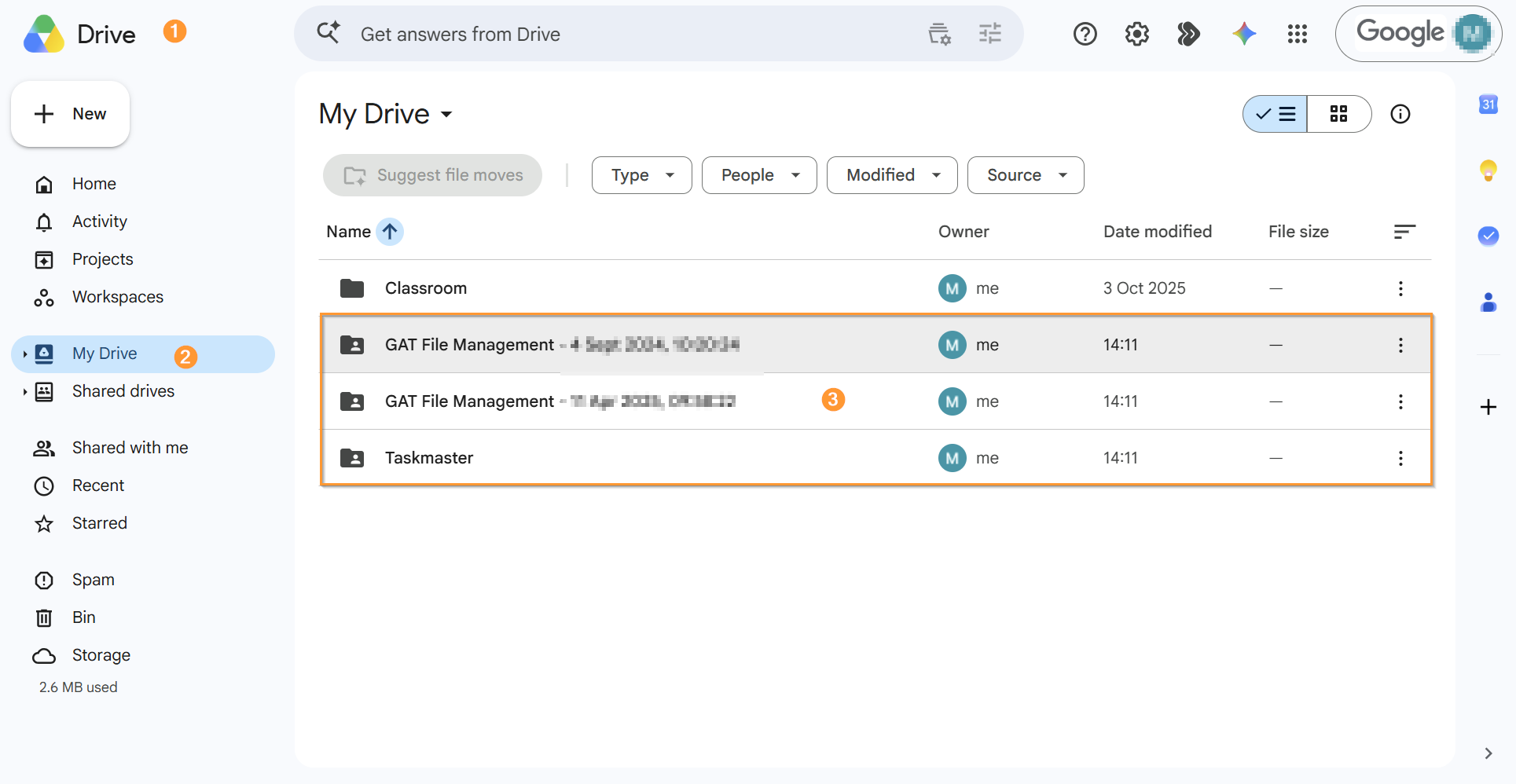Click the 3 Oct 2025 date cell
This screenshot has width=1516, height=784.
coord(1143,288)
